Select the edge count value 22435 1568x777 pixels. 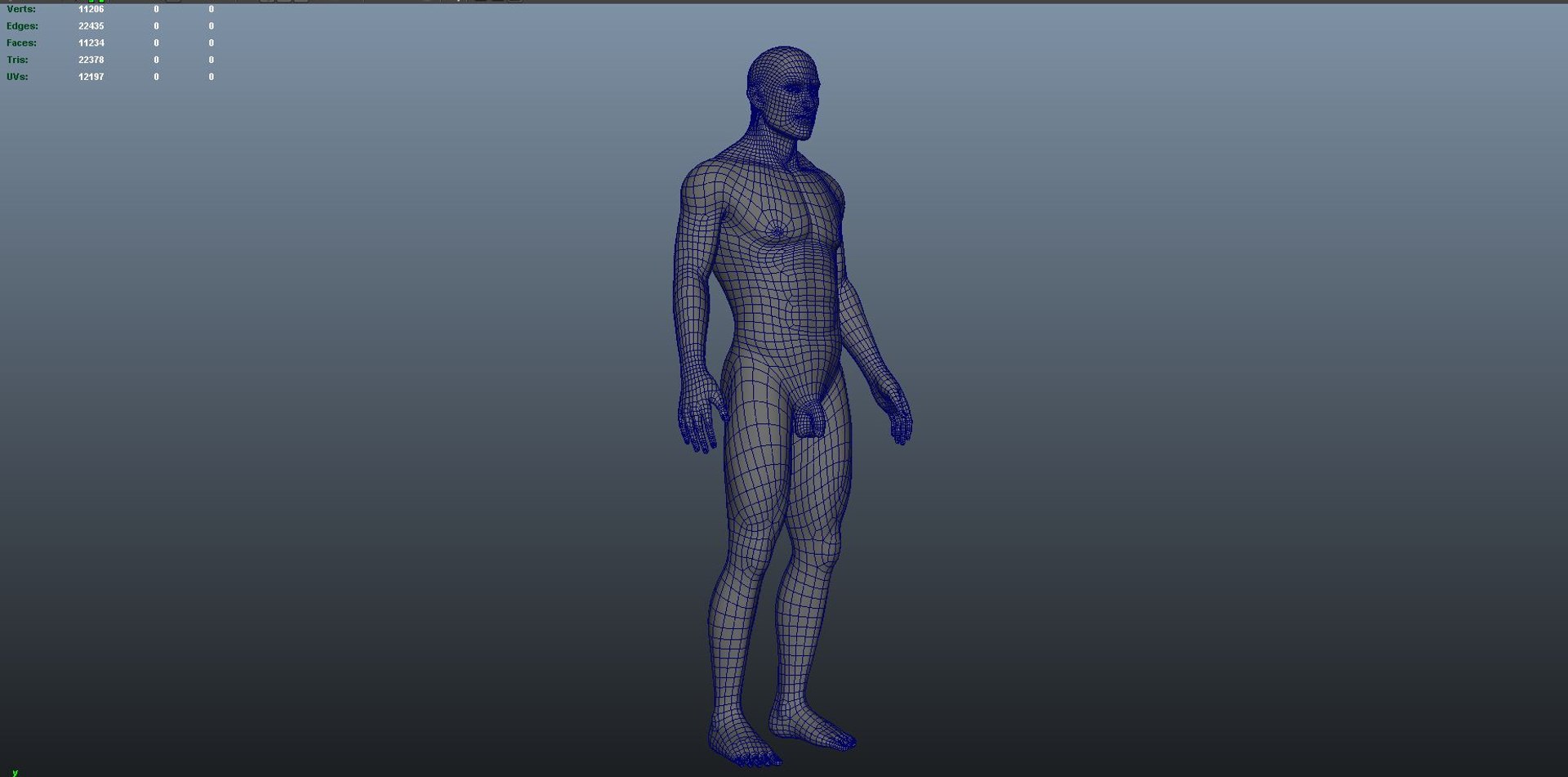click(91, 26)
